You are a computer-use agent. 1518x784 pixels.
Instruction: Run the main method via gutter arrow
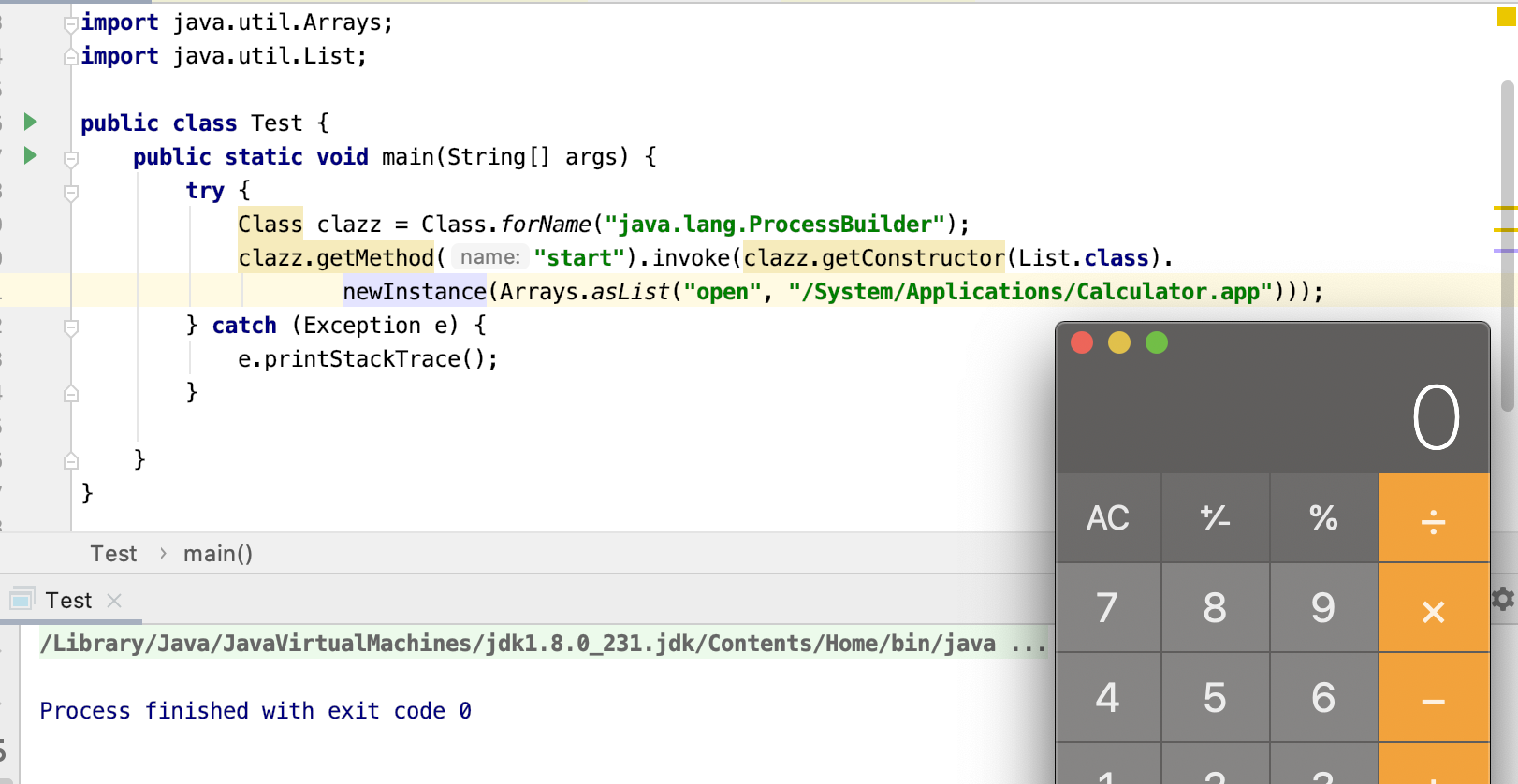point(30,155)
